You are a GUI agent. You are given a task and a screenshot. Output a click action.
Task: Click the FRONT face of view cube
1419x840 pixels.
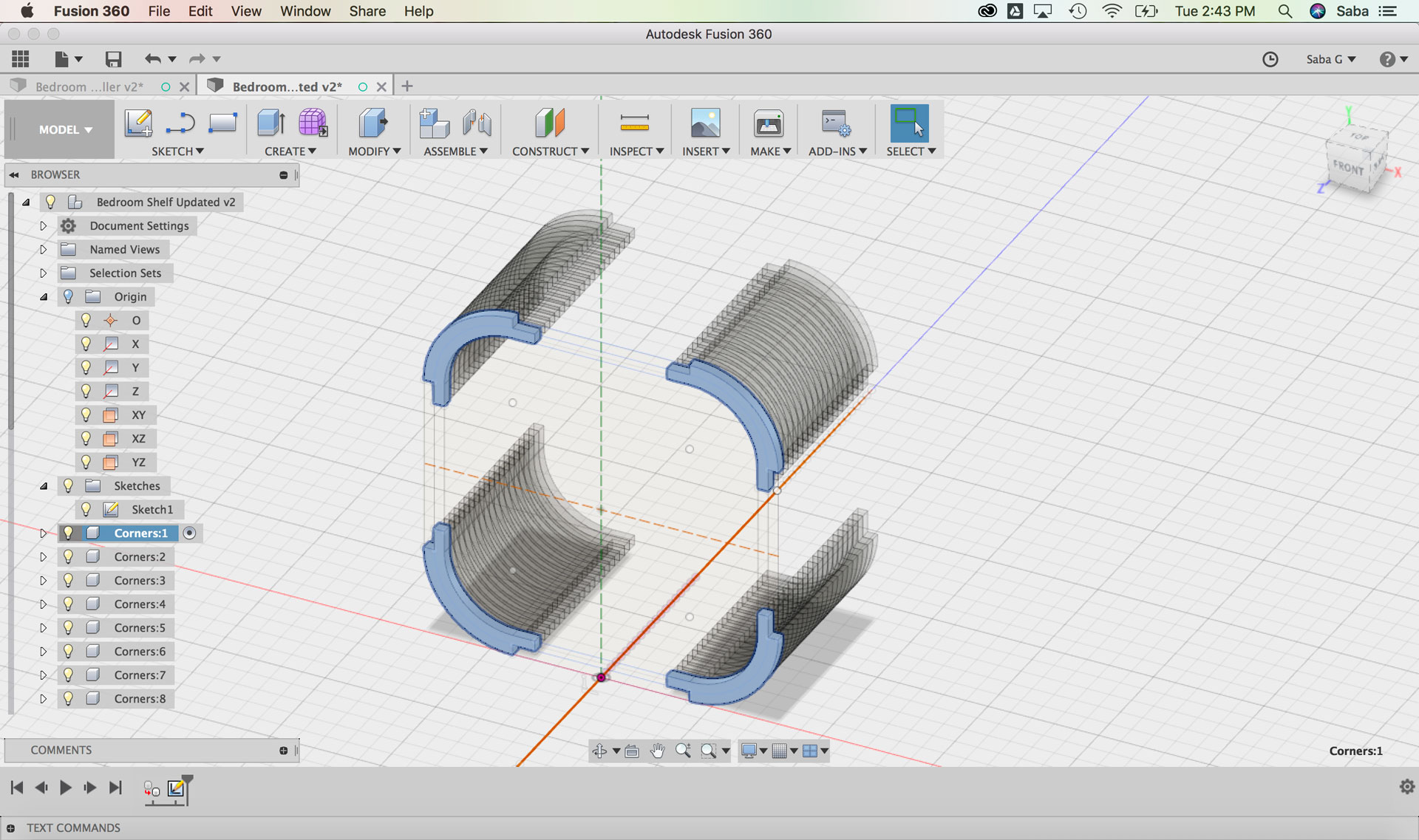1348,168
